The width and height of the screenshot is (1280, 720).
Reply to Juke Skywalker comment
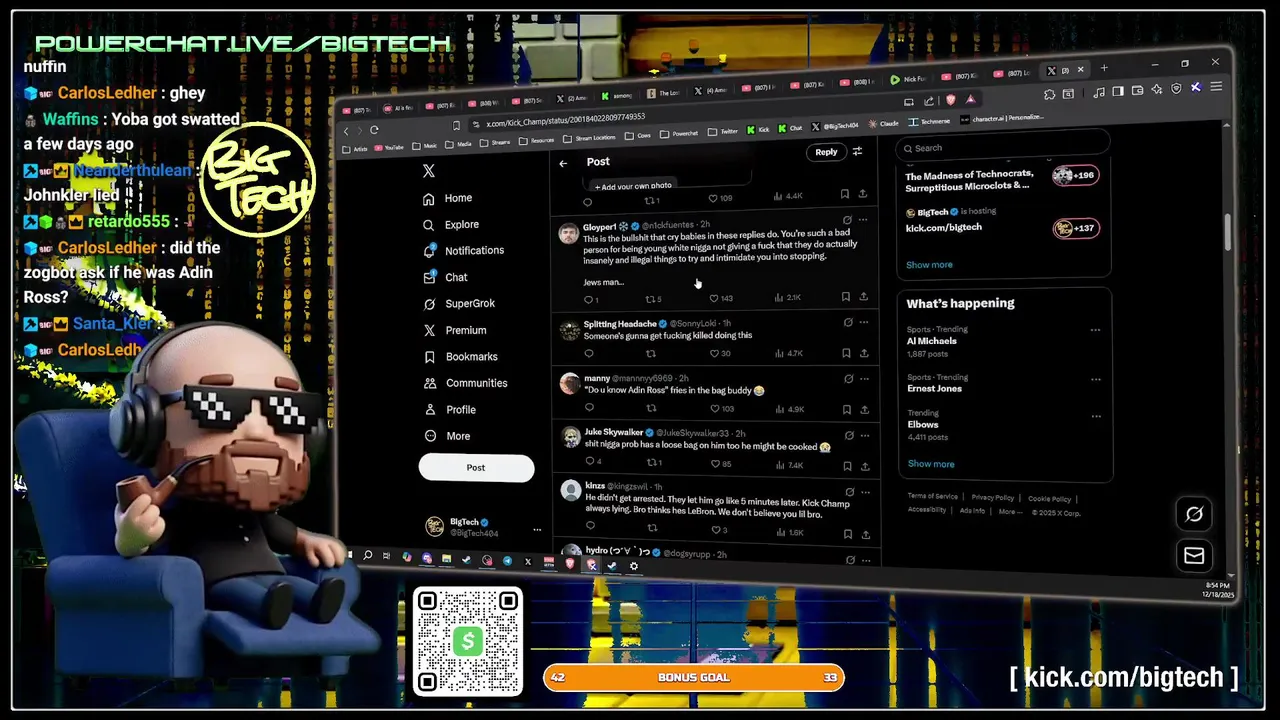[x=592, y=461]
